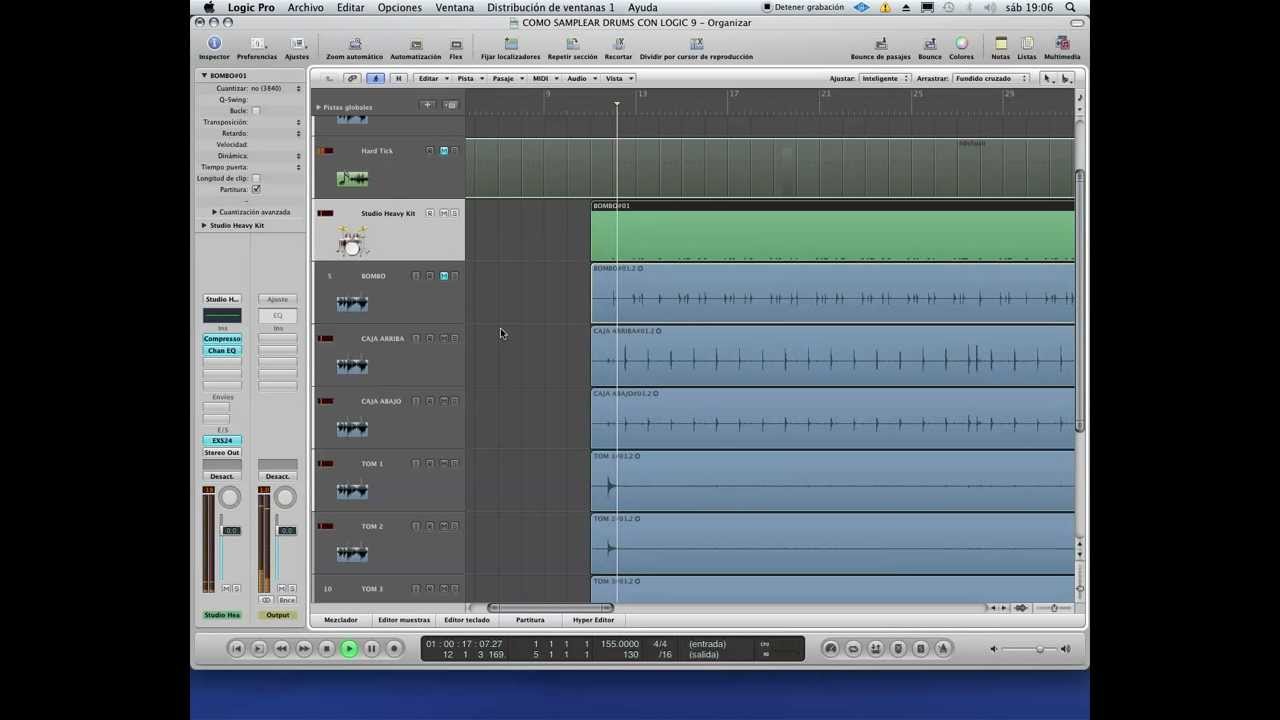The width and height of the screenshot is (1280, 720).
Task: Open the Editar dropdown menu
Action: pyautogui.click(x=431, y=78)
